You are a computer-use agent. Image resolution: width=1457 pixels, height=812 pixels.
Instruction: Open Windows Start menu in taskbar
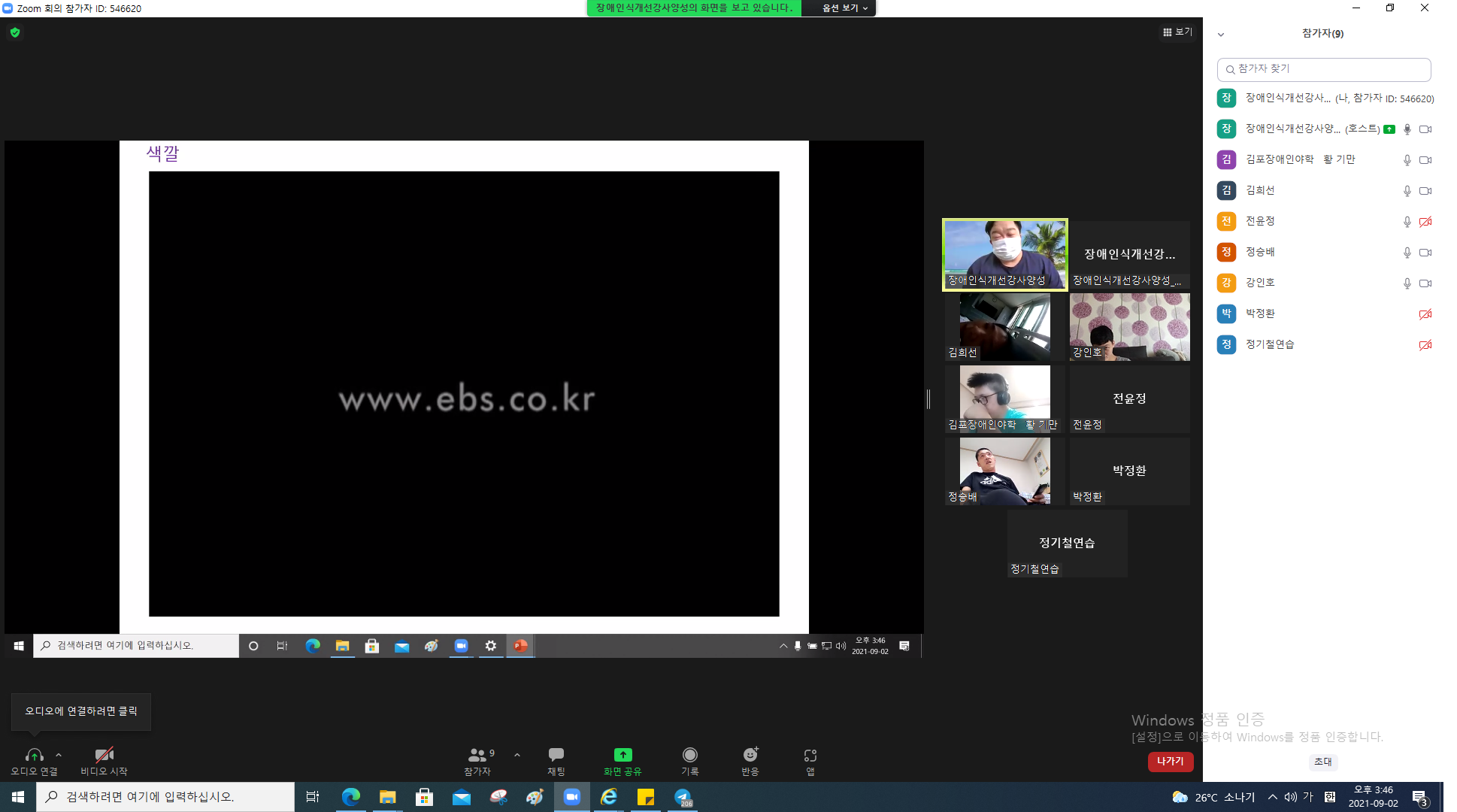(x=18, y=797)
